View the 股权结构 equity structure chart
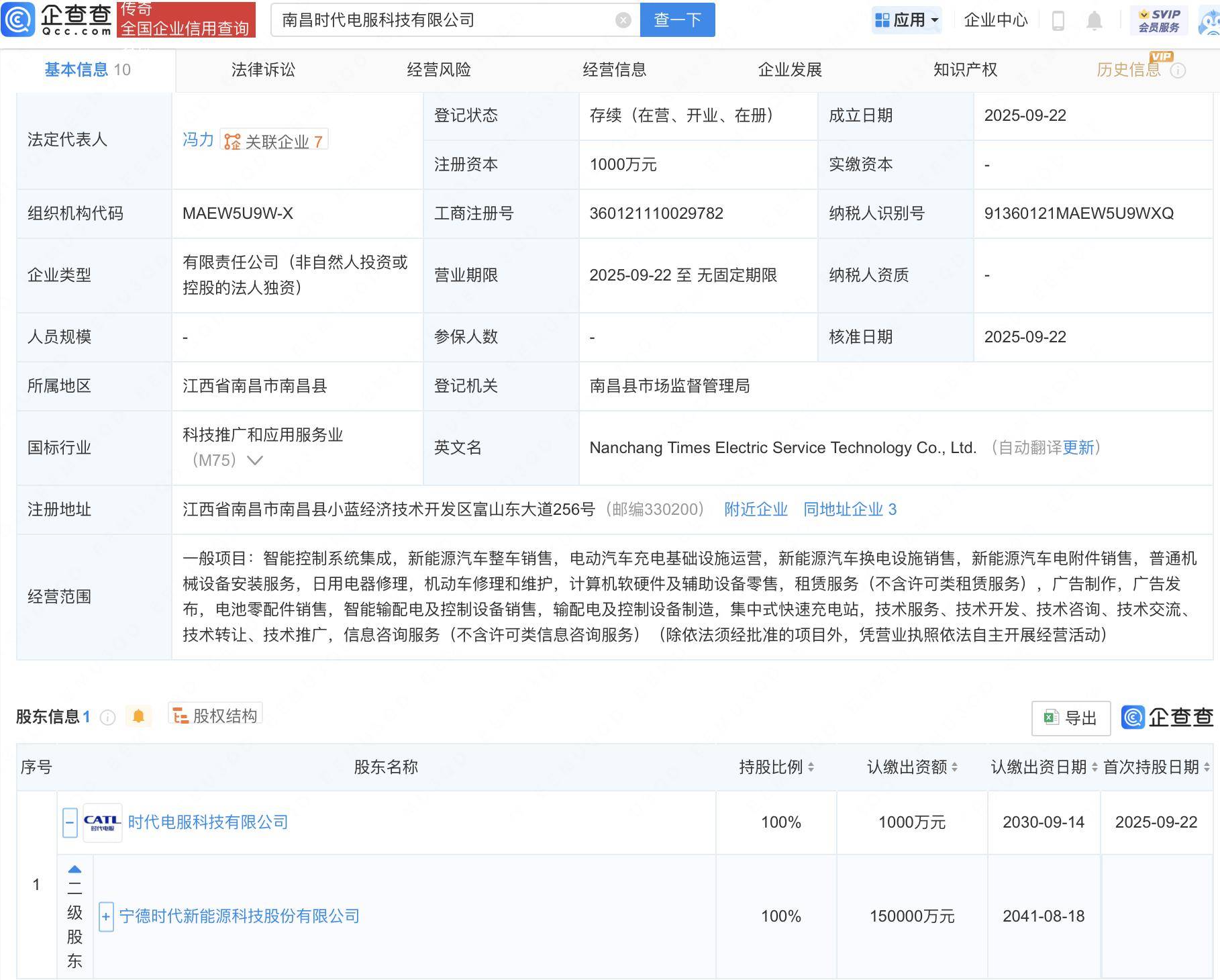The image size is (1220, 980). pos(215,716)
